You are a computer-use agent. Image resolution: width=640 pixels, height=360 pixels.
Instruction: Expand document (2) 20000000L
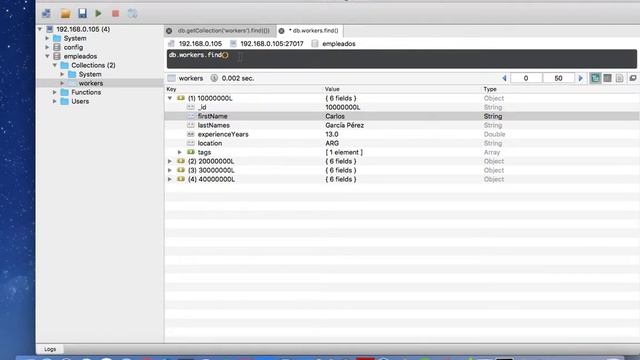pos(170,161)
